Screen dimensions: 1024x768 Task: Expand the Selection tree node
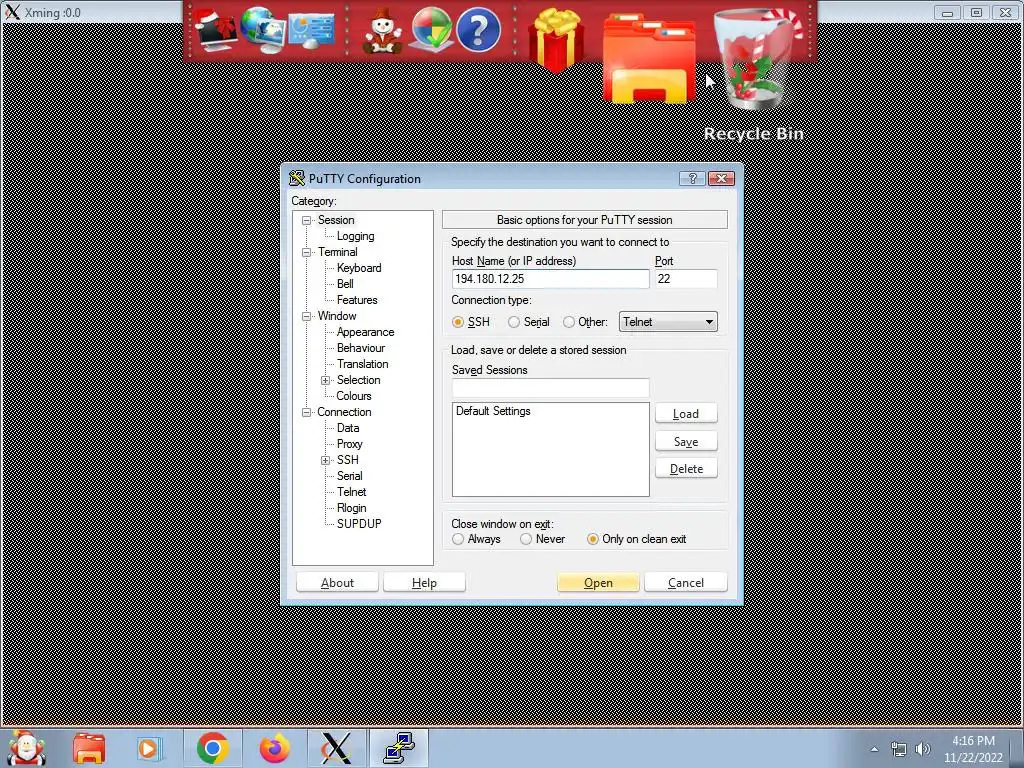(x=325, y=381)
